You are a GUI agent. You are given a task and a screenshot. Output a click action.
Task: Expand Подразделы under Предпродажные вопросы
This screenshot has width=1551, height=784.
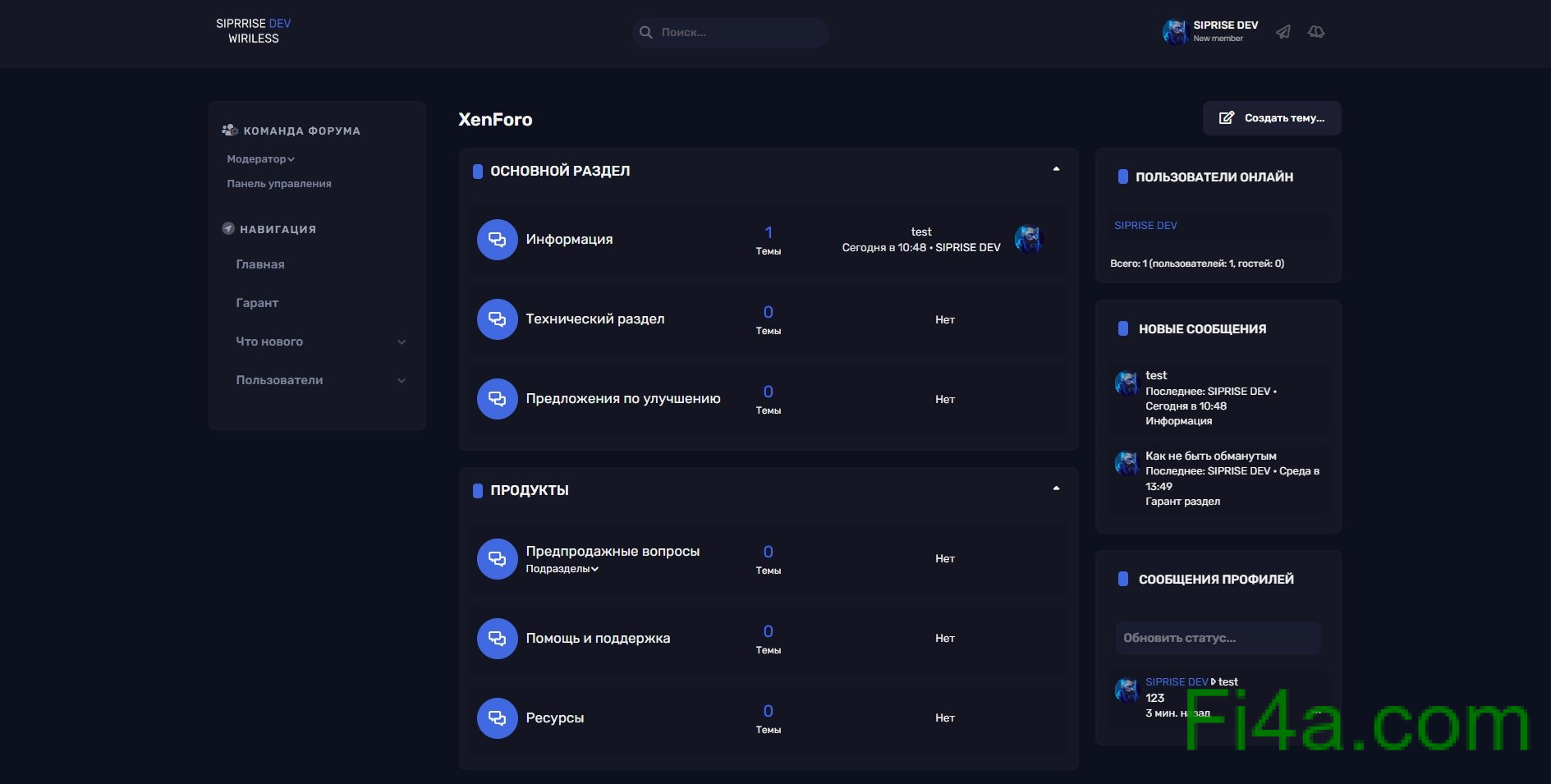point(562,569)
